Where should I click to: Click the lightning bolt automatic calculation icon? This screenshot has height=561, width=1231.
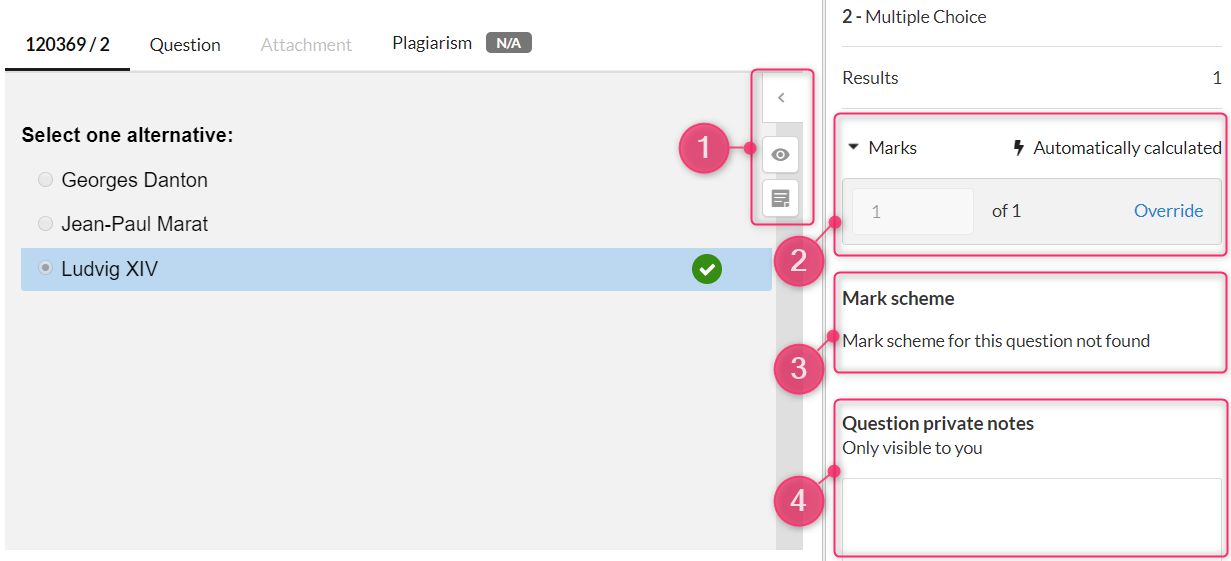tap(1019, 148)
